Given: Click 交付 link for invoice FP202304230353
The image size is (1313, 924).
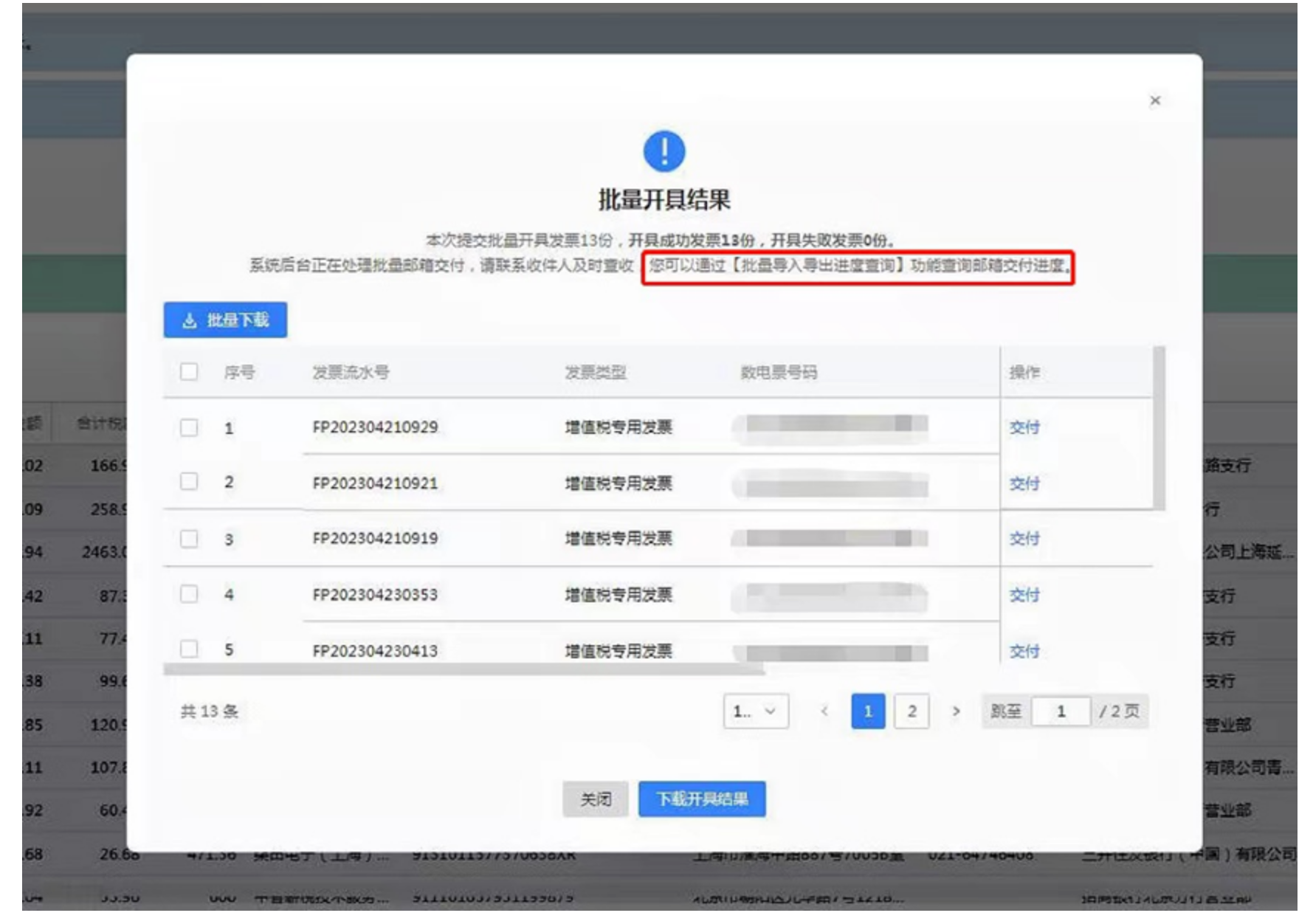Looking at the screenshot, I should pos(1024,595).
